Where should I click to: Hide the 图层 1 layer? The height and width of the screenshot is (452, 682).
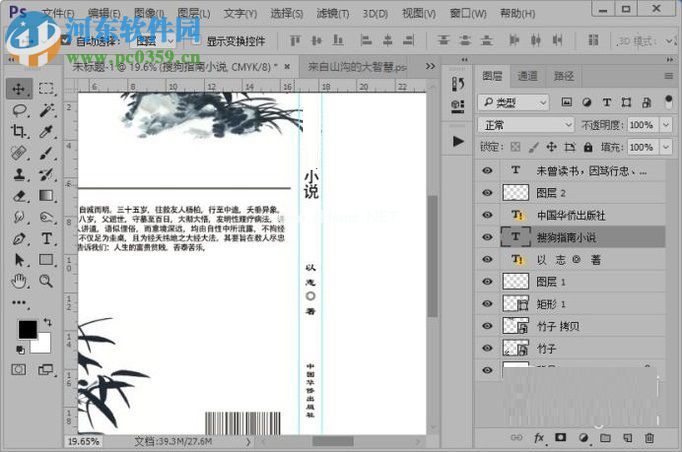(x=487, y=281)
